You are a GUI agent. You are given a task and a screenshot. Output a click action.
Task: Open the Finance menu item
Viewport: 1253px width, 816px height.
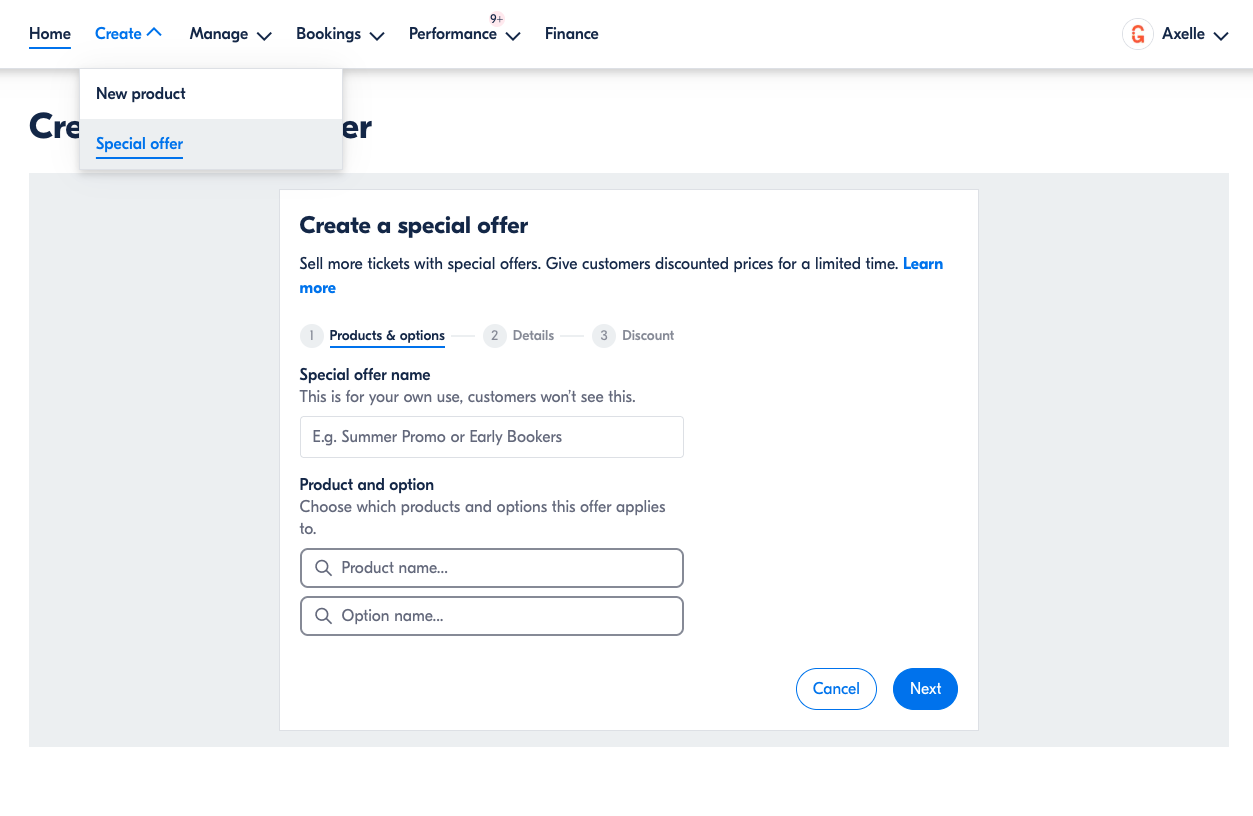[x=572, y=34]
